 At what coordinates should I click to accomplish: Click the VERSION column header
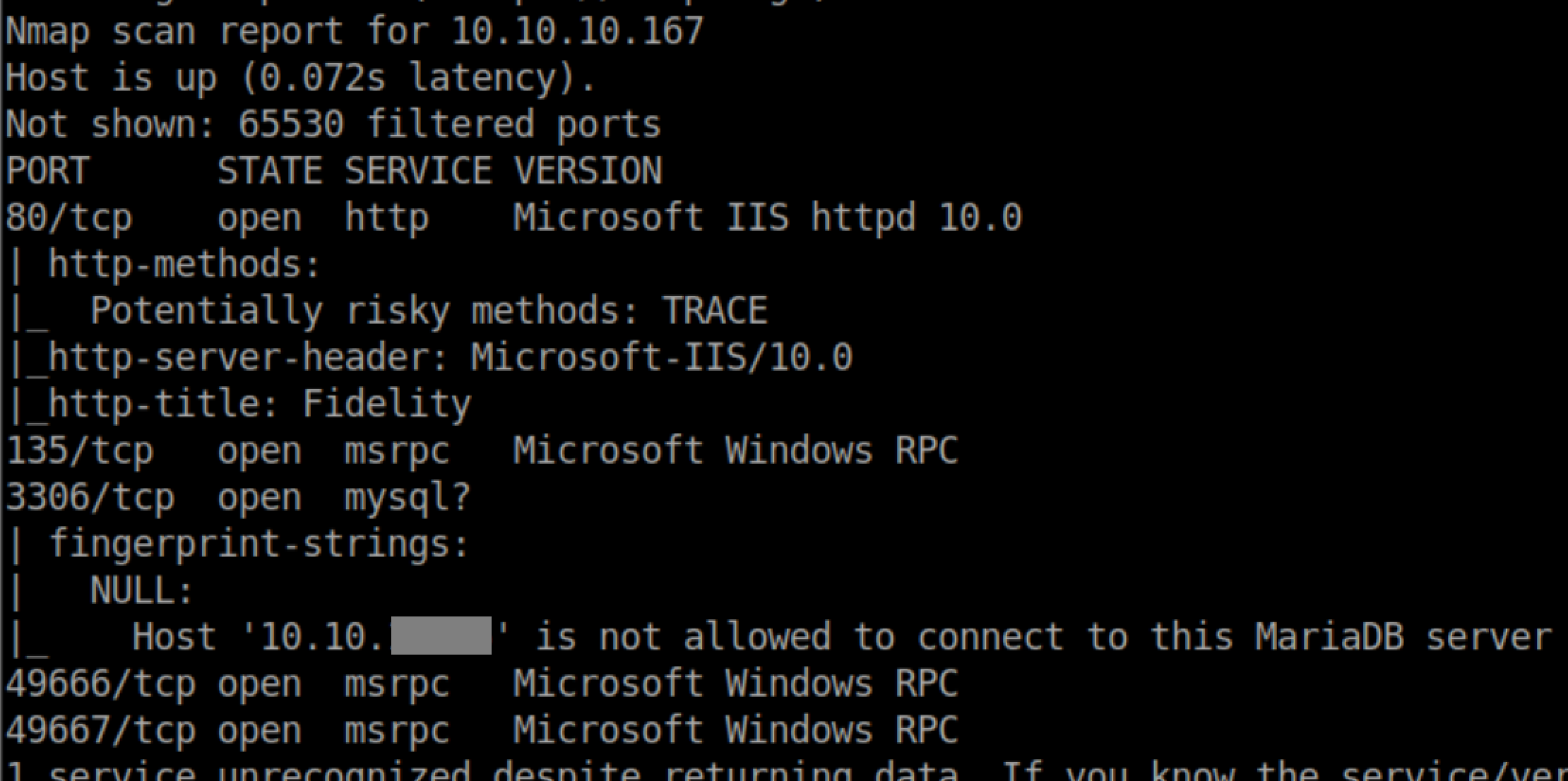tap(588, 171)
